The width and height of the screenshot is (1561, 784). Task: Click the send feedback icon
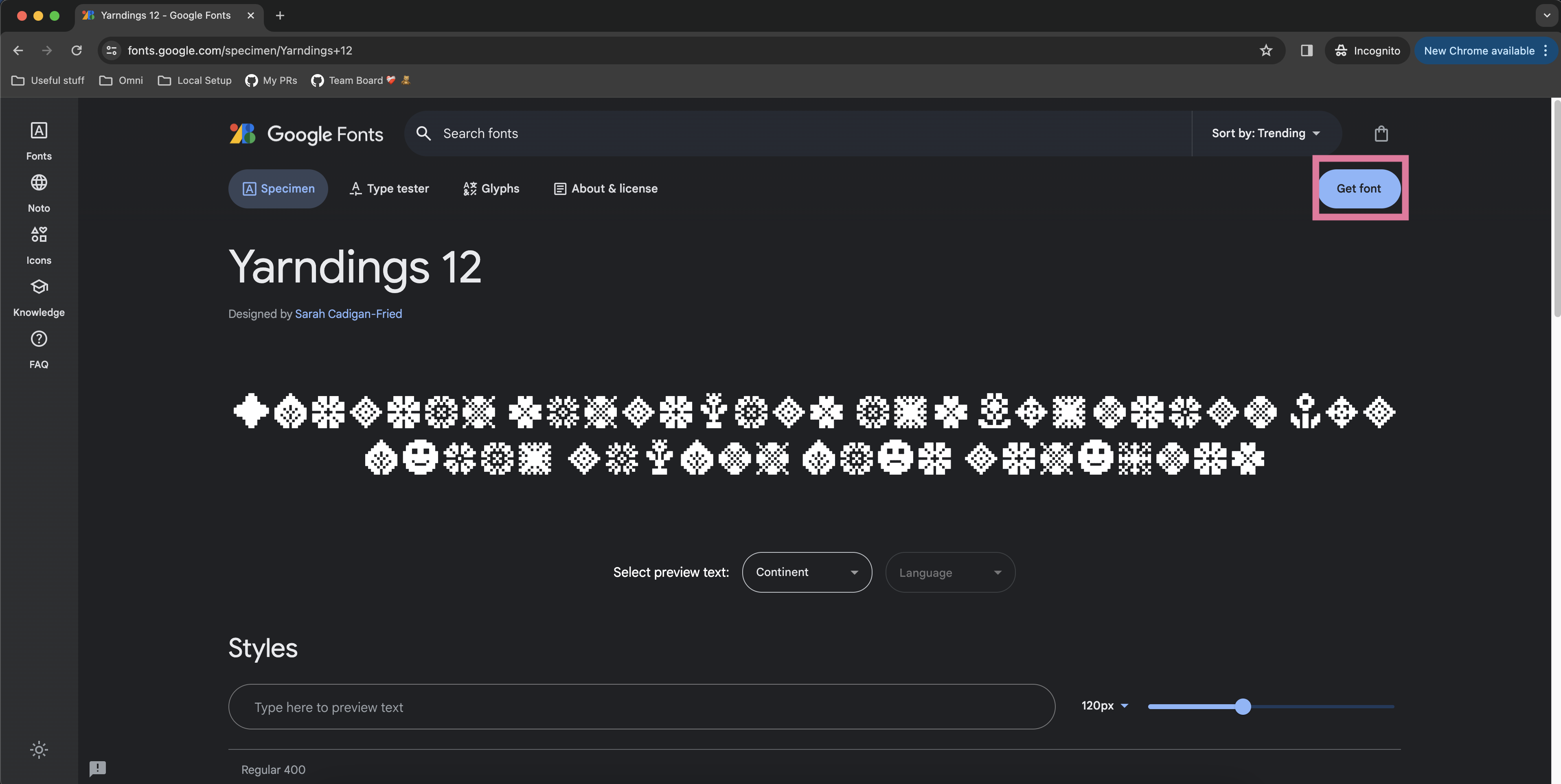point(97,768)
